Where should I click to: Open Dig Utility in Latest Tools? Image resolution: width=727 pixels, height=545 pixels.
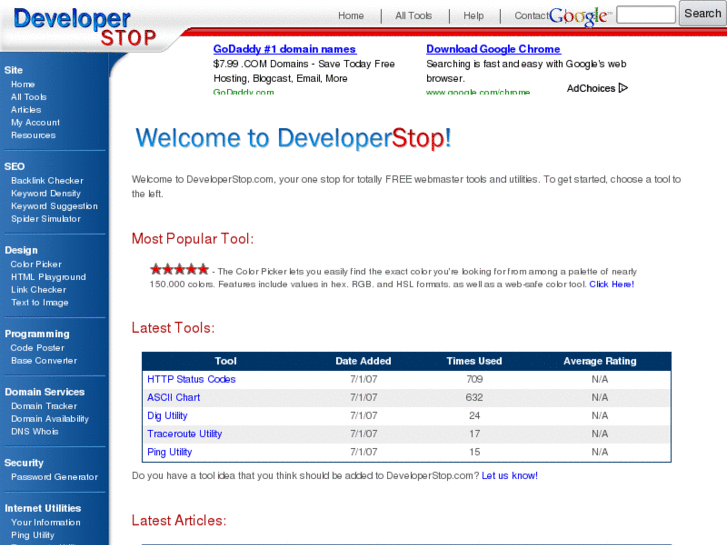coord(167,416)
